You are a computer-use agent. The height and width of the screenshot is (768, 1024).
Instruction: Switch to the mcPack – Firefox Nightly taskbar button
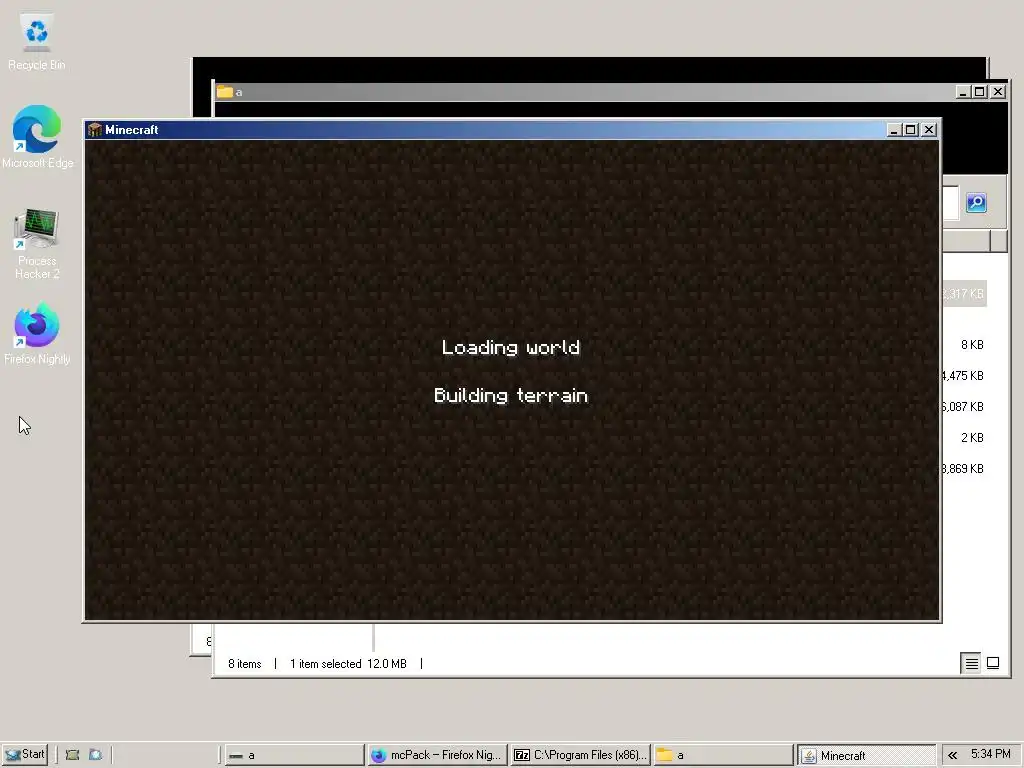pos(437,755)
